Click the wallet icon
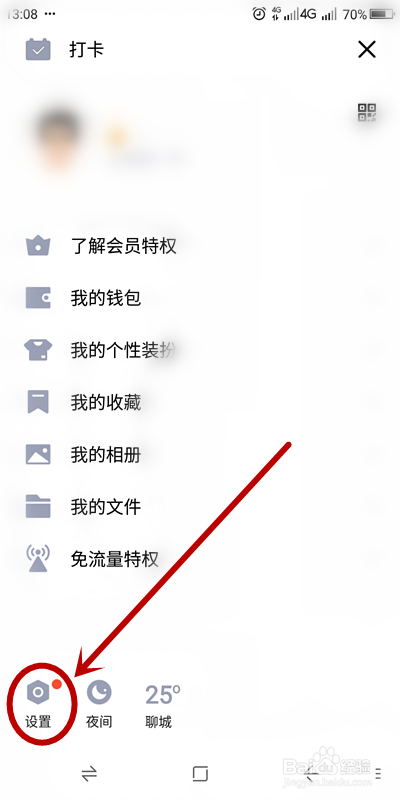 pyautogui.click(x=38, y=298)
